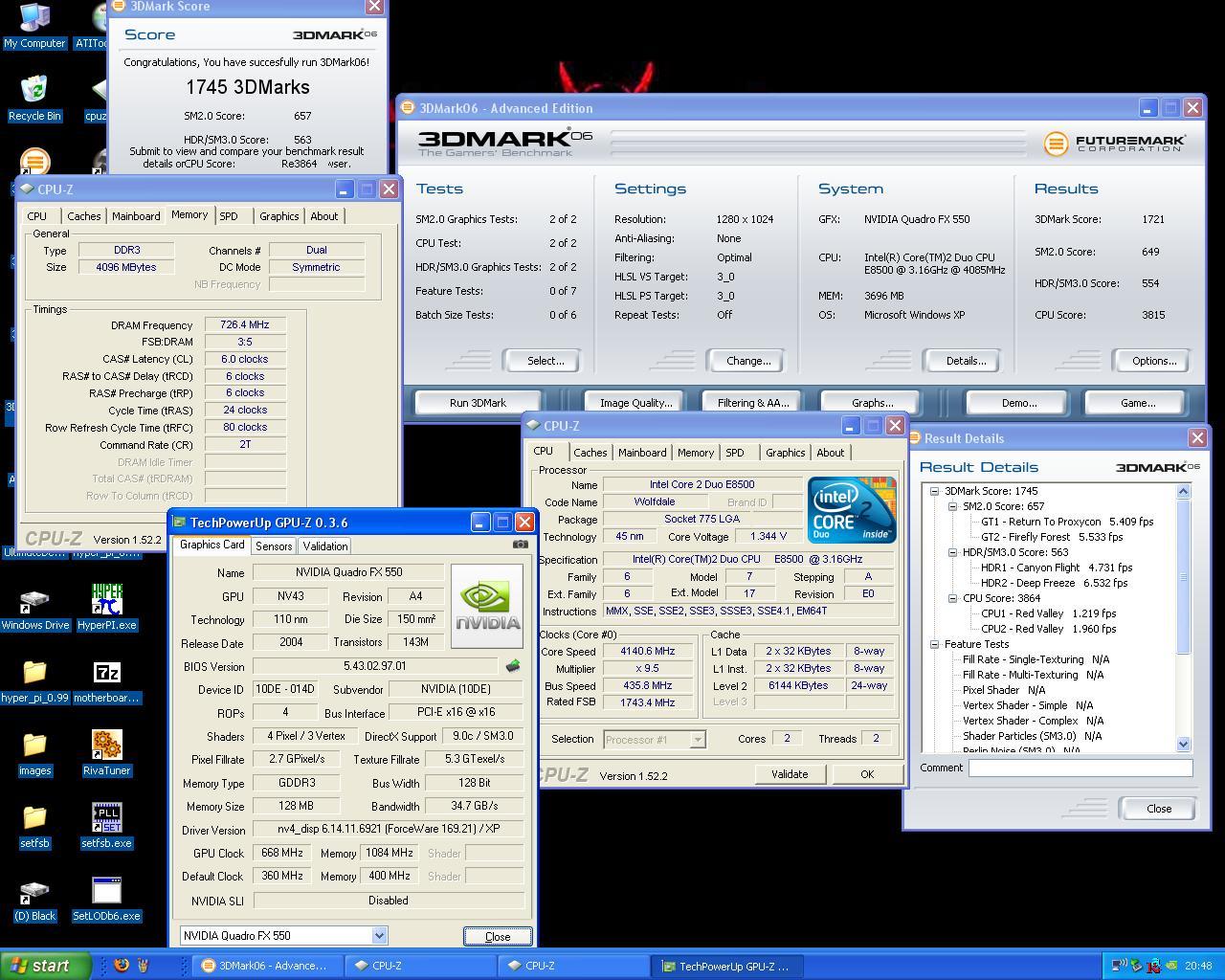Screen dimensions: 1225x980
Task: Switch to the TechPowerUp GPU-Z taskbar button
Action: 729,966
